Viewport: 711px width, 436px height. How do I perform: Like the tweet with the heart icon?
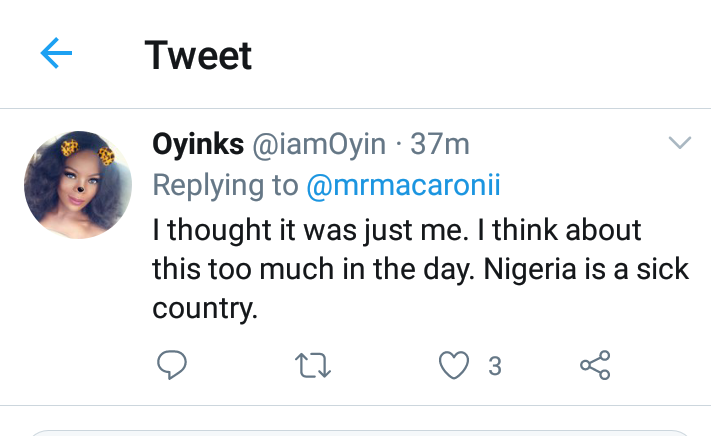point(455,366)
